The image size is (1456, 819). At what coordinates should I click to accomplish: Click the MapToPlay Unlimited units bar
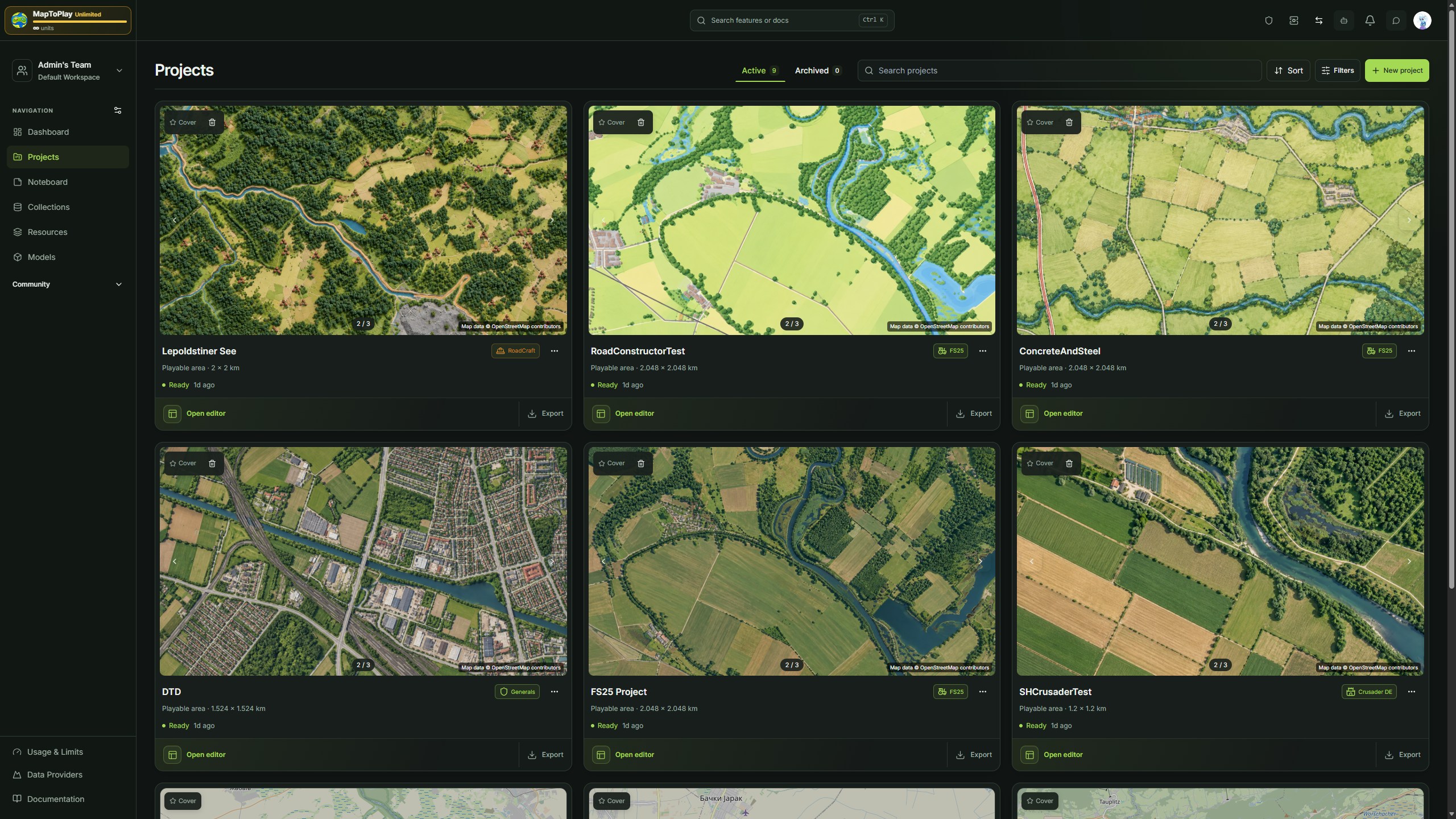point(68,20)
